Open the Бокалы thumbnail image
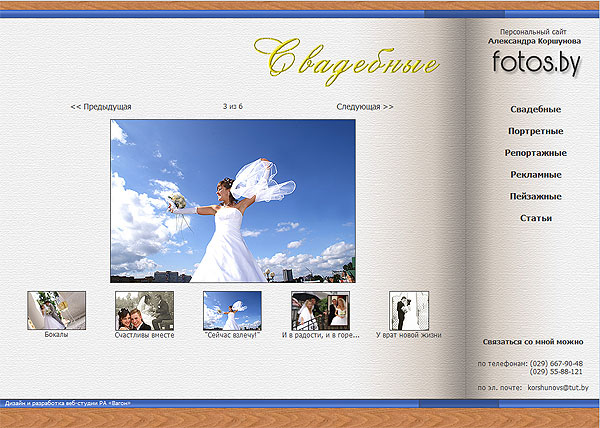Screen dimensions: 600x428 click(x=57, y=310)
